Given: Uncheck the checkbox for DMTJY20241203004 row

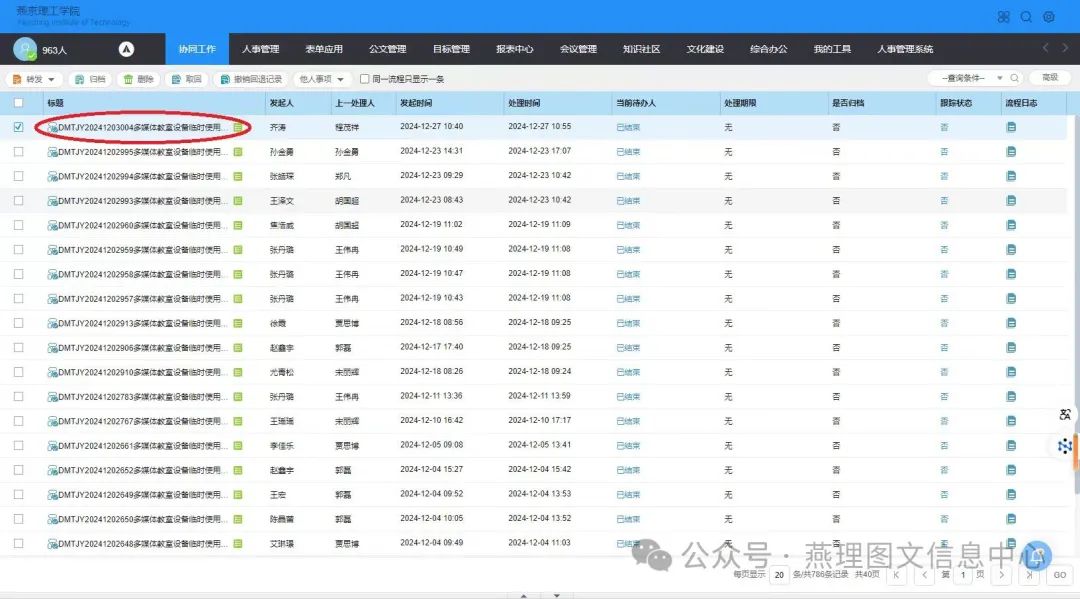Looking at the screenshot, I should coord(18,127).
